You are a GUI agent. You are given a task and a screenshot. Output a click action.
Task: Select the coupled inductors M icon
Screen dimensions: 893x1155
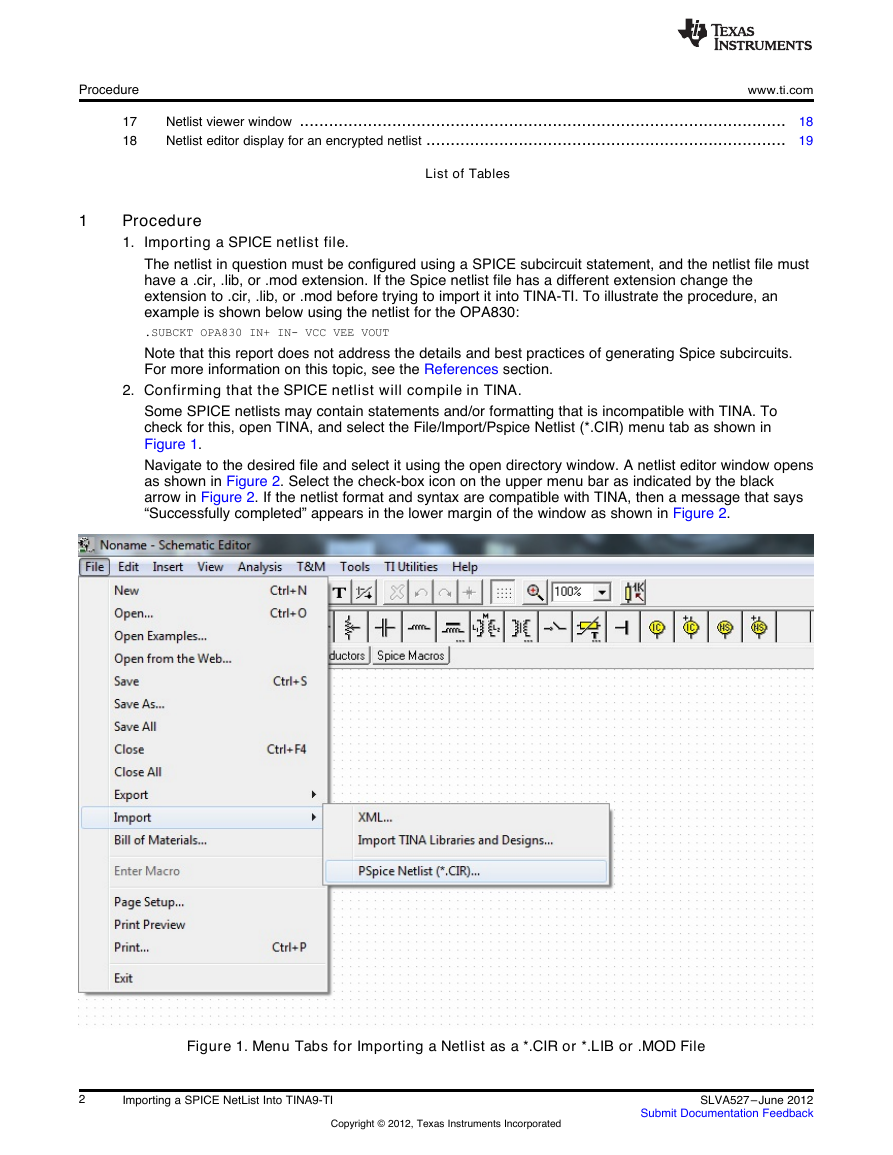[486, 628]
